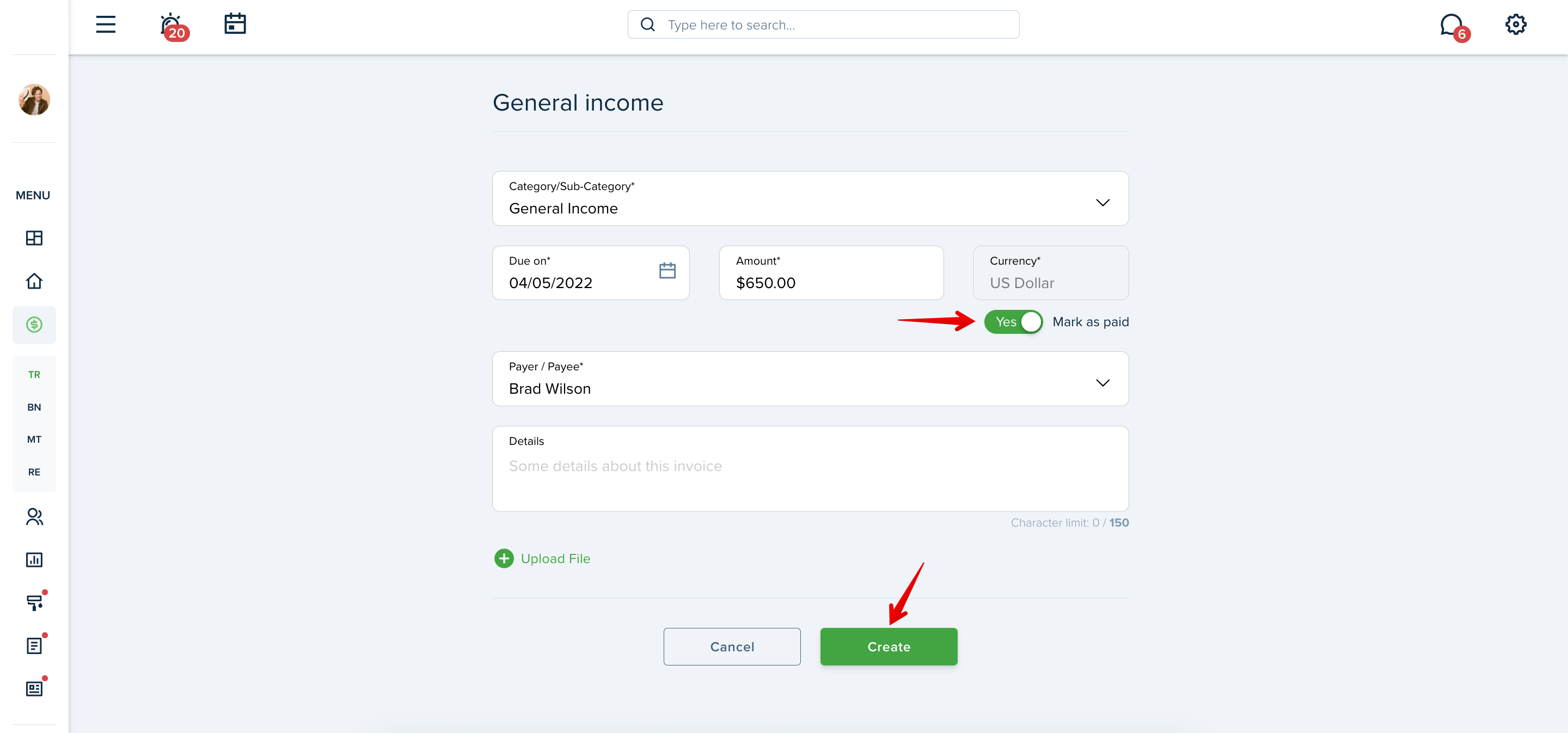Open the reports bar chart icon
The height and width of the screenshot is (733, 1568).
[34, 559]
